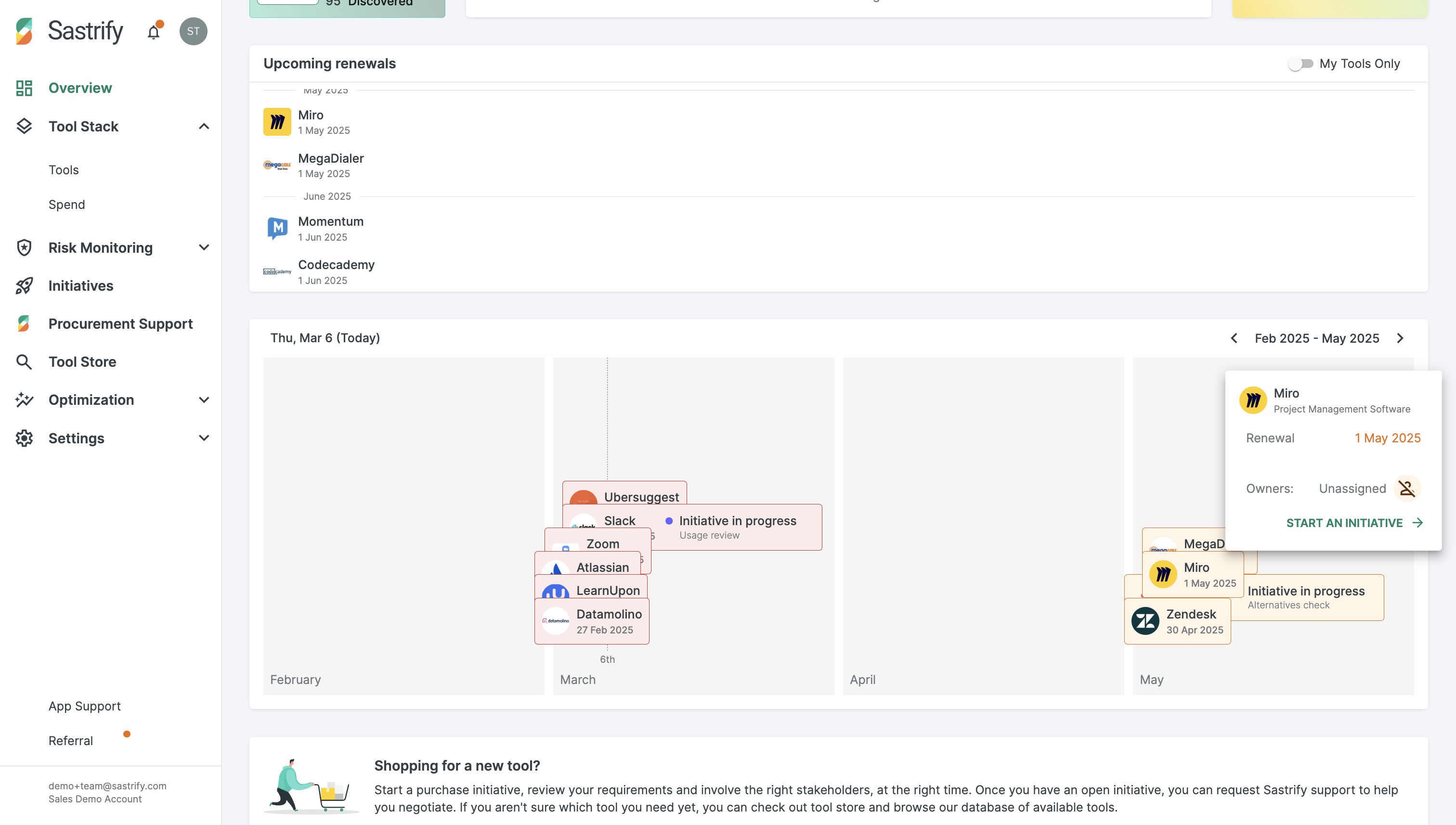Click the MegaDialer logo in renewals list
This screenshot has width=1456, height=825.
277,166
